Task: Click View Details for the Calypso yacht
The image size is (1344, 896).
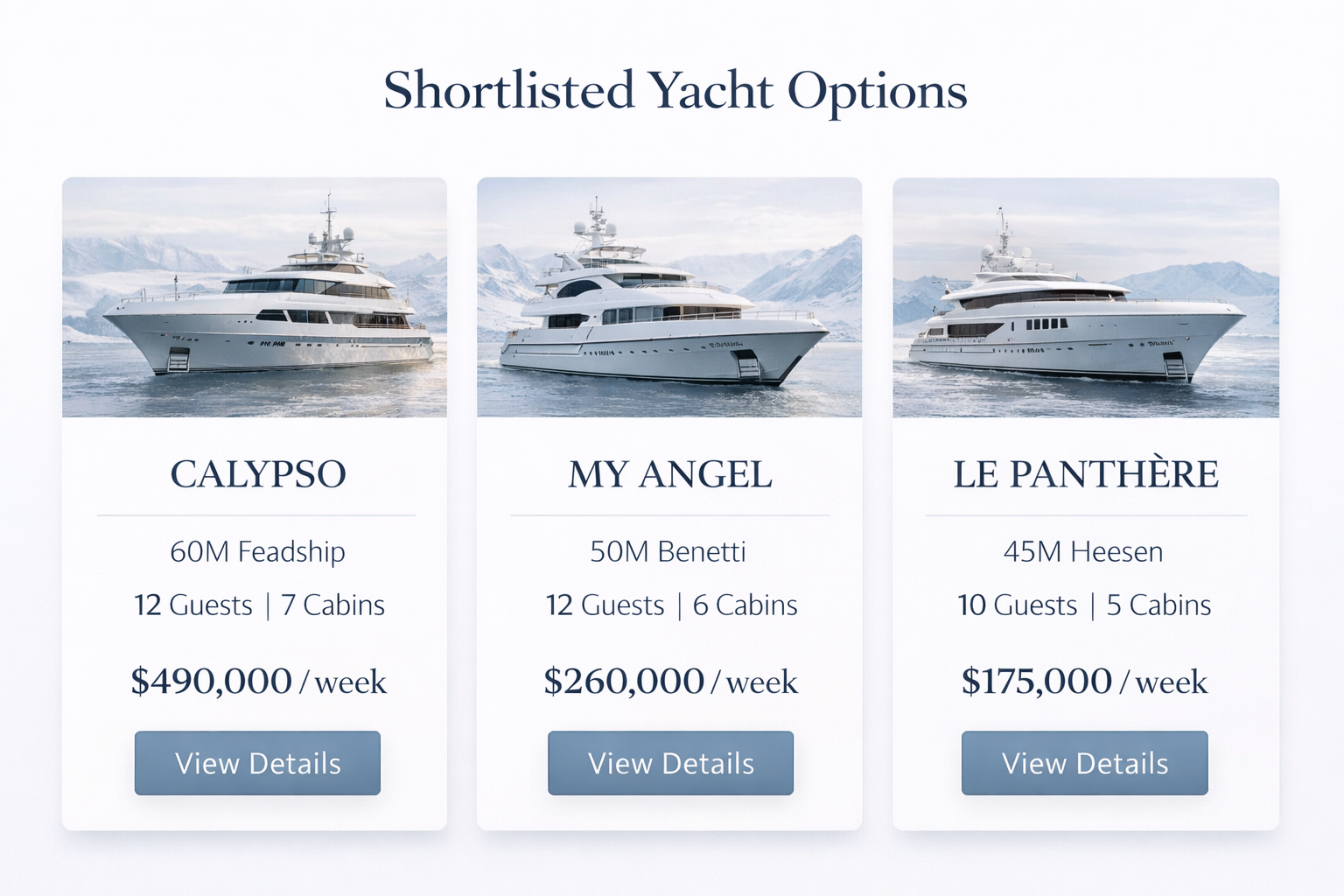Action: pos(257,763)
